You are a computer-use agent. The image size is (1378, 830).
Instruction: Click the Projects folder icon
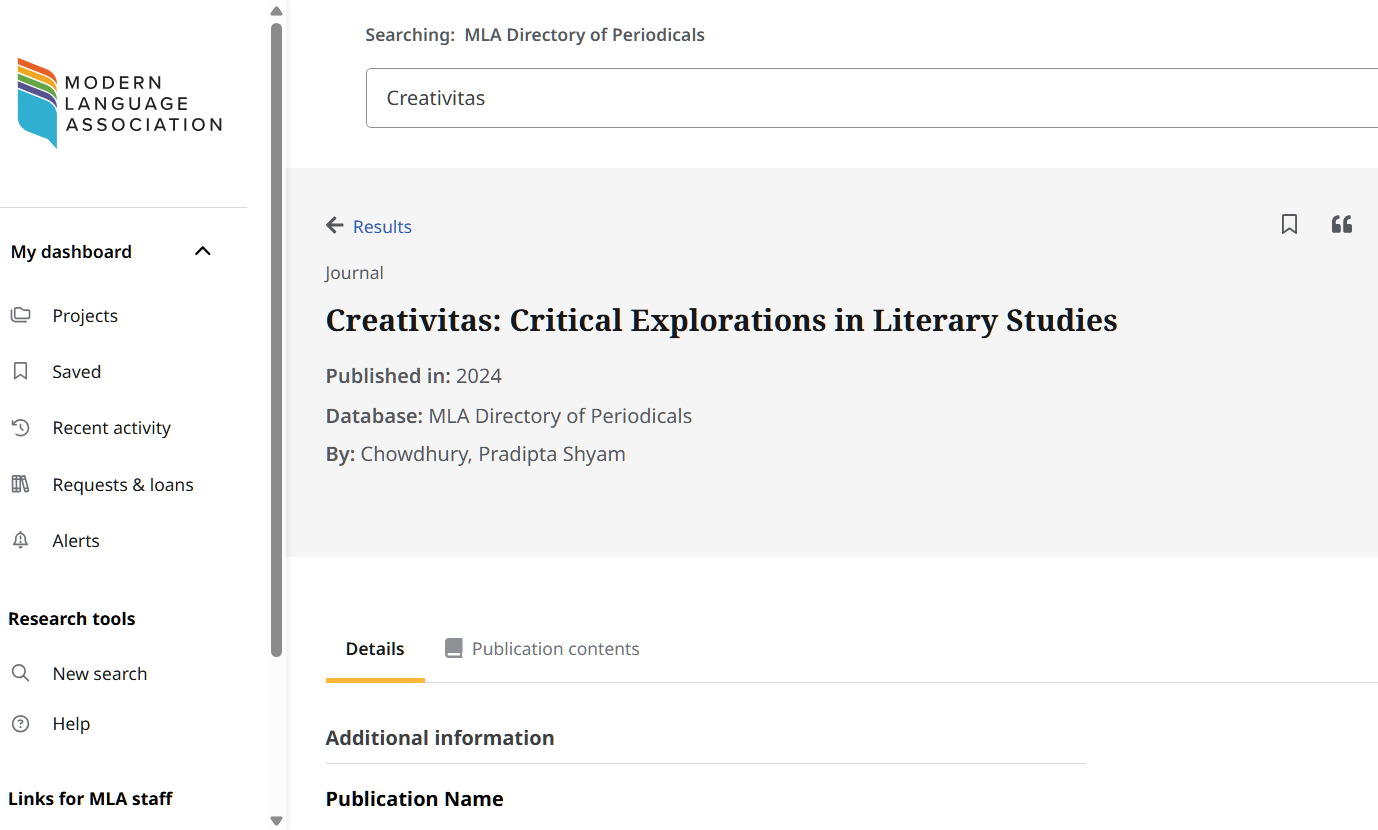[20, 316]
